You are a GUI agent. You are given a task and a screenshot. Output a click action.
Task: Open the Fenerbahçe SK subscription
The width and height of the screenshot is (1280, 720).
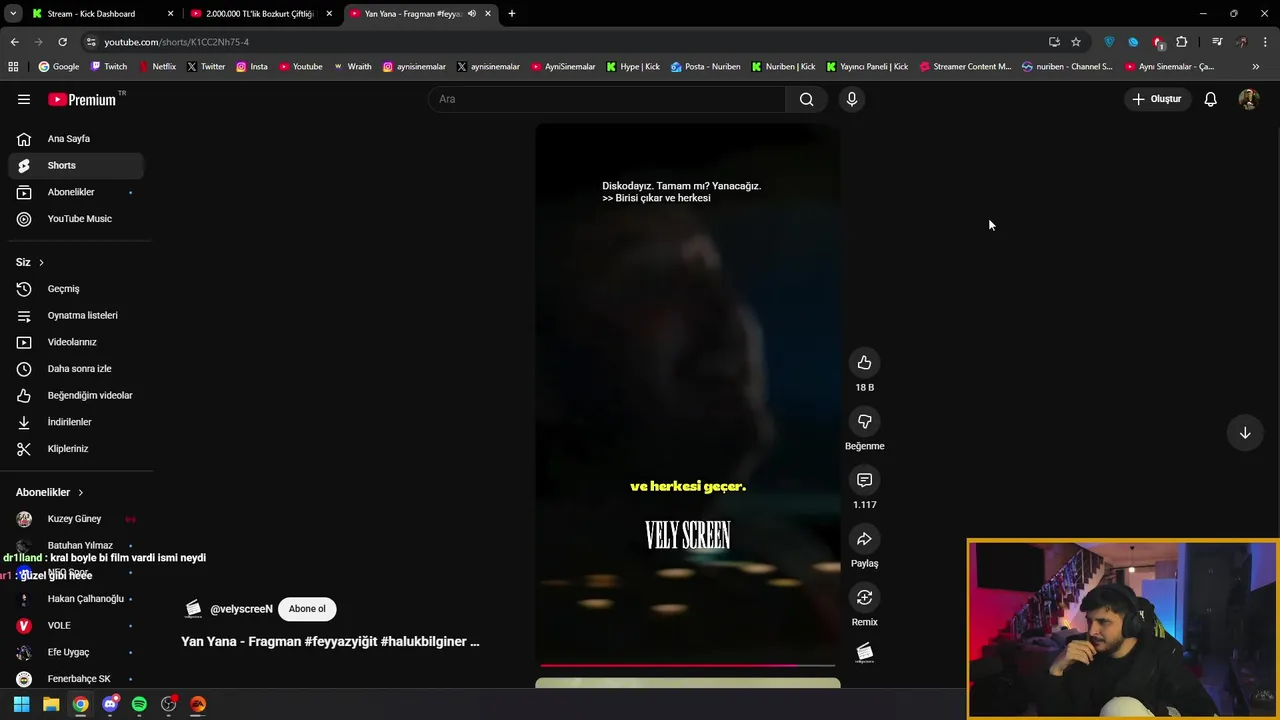[x=76, y=679]
